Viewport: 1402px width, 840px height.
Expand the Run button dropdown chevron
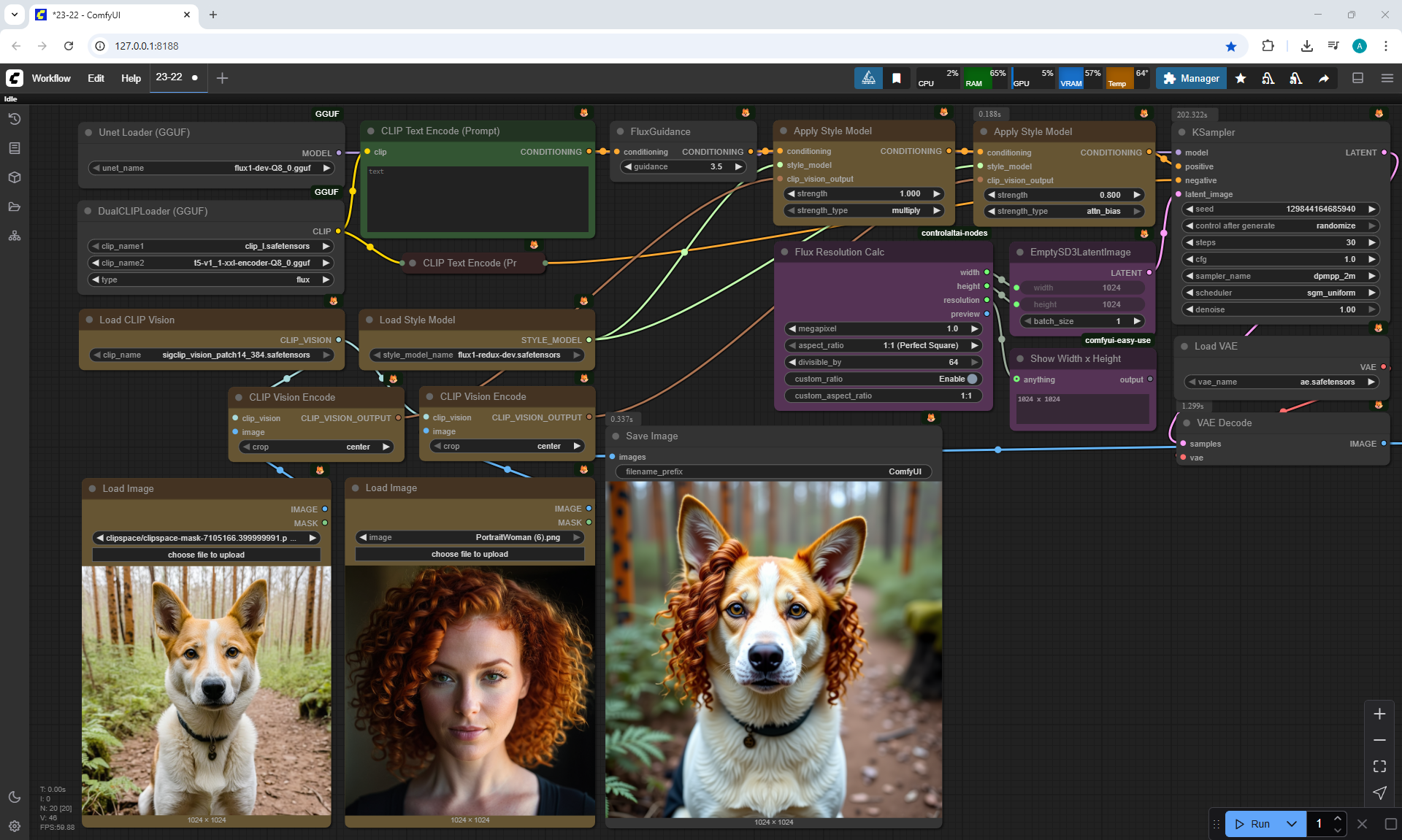[x=1291, y=824]
